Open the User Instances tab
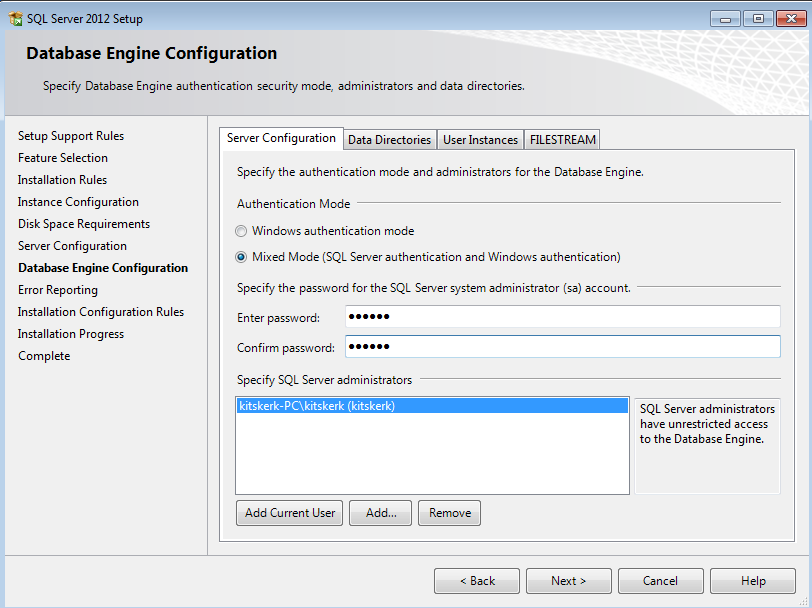 tap(480, 140)
